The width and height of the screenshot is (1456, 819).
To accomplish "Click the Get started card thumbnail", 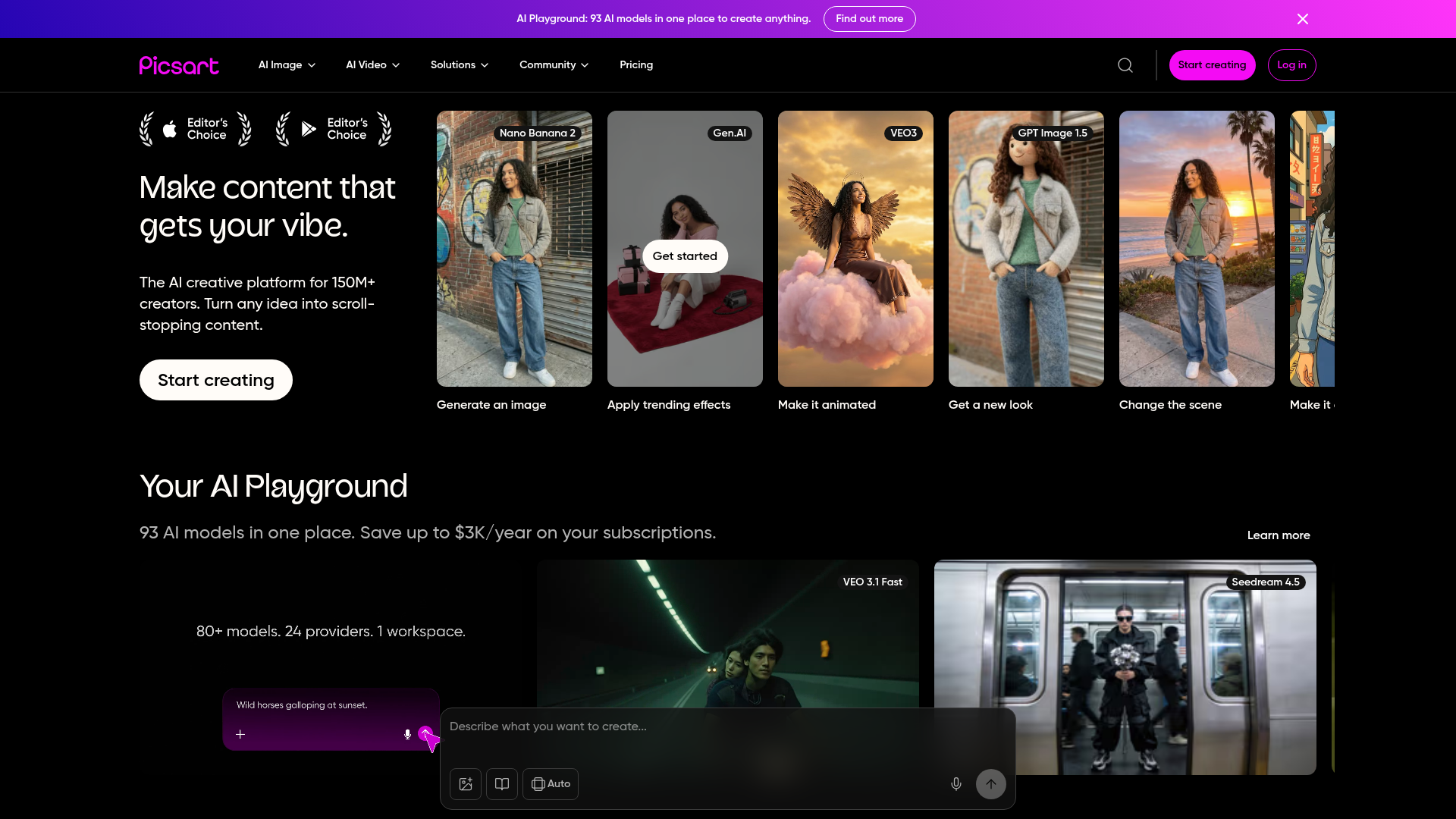I will (x=685, y=256).
